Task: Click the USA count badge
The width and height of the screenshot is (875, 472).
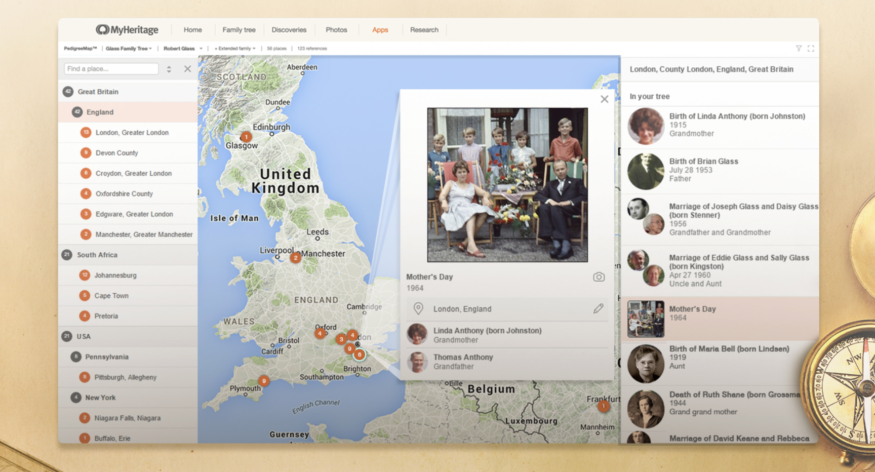Action: click(67, 336)
